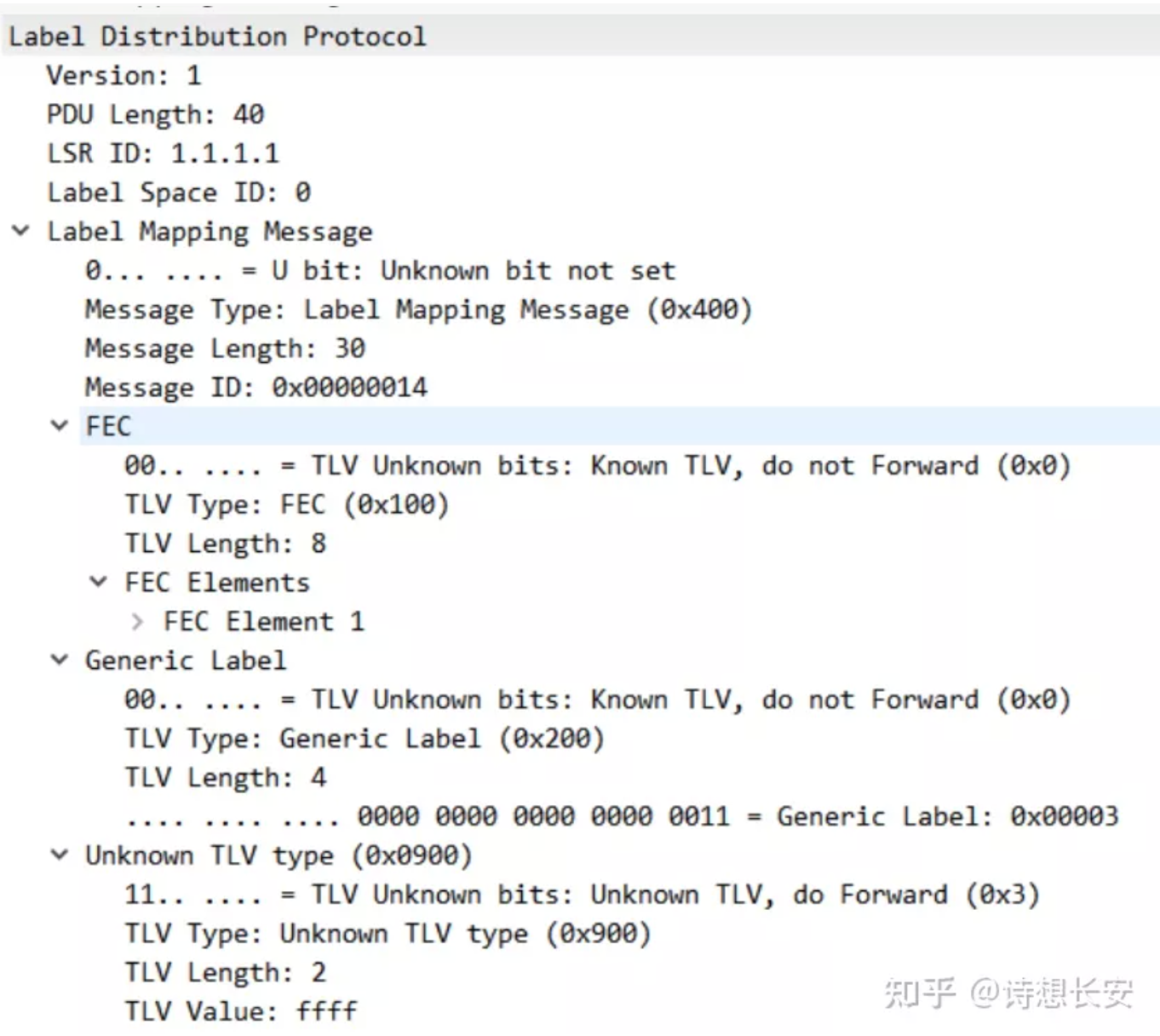Select the Version: 1 field
This screenshot has height=1036, width=1160.
123,76
